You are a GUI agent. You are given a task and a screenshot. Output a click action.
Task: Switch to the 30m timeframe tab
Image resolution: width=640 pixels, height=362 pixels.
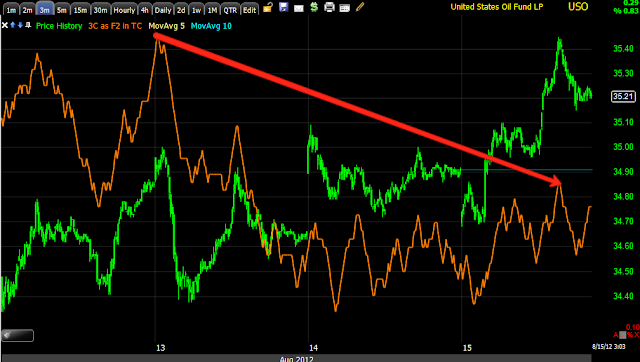pos(100,10)
